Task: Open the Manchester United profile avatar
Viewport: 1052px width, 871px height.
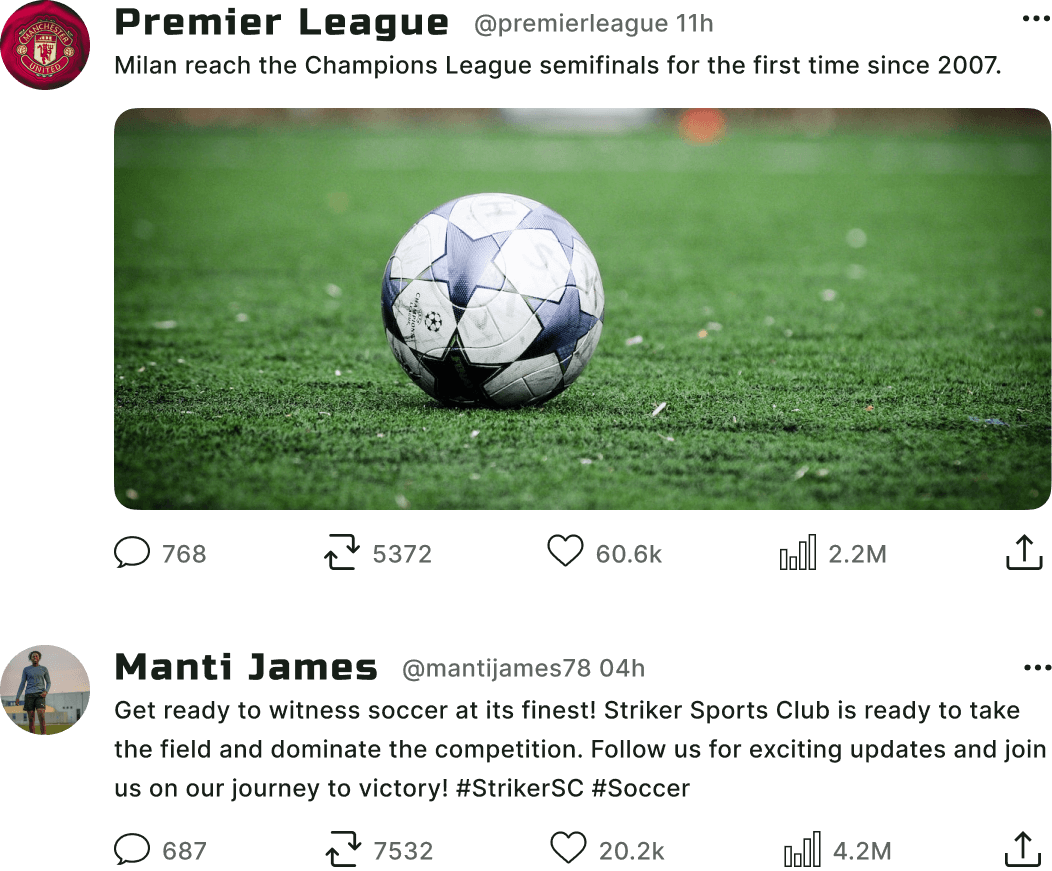Action: click(45, 45)
